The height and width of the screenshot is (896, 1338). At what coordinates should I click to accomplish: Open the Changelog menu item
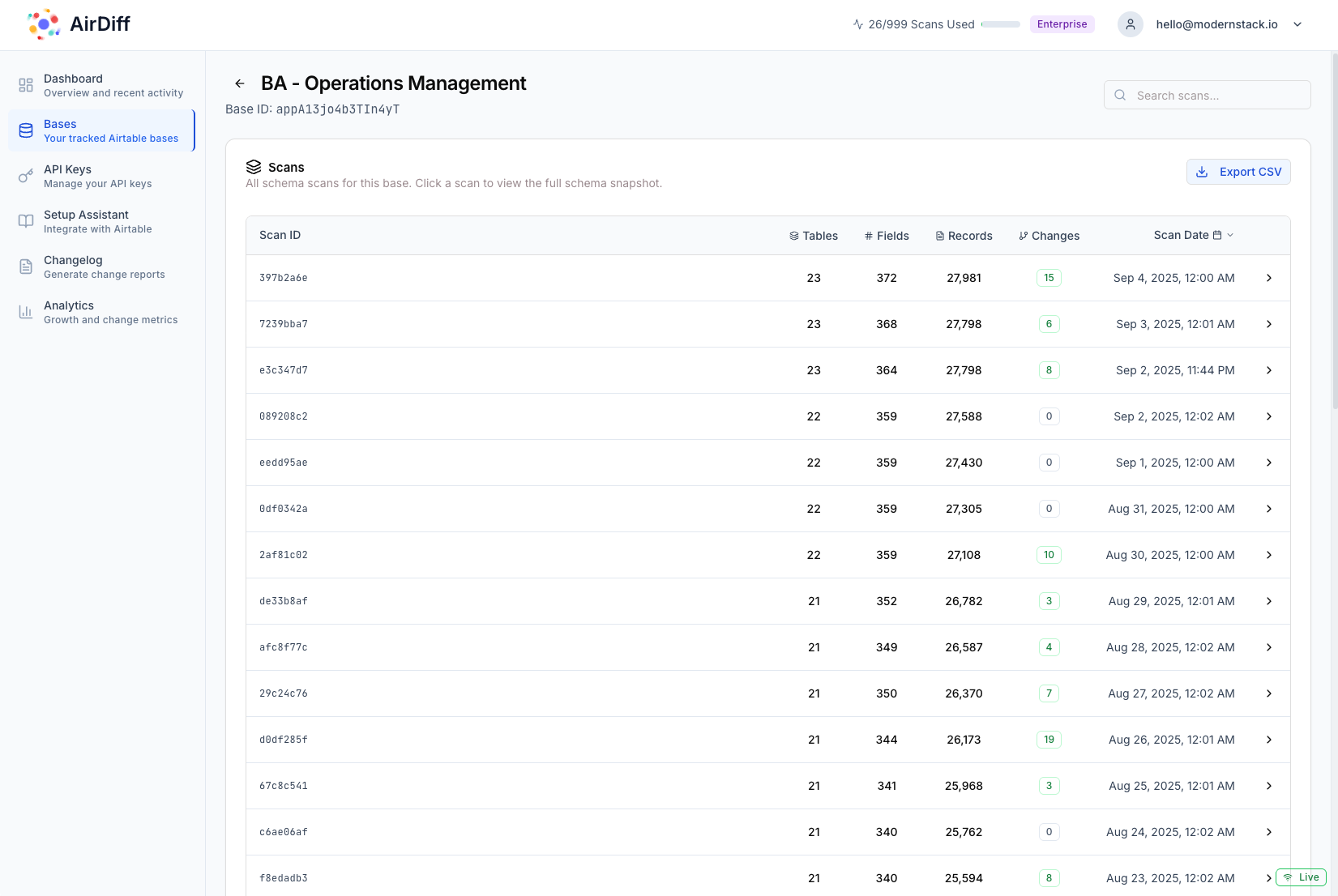[101, 267]
